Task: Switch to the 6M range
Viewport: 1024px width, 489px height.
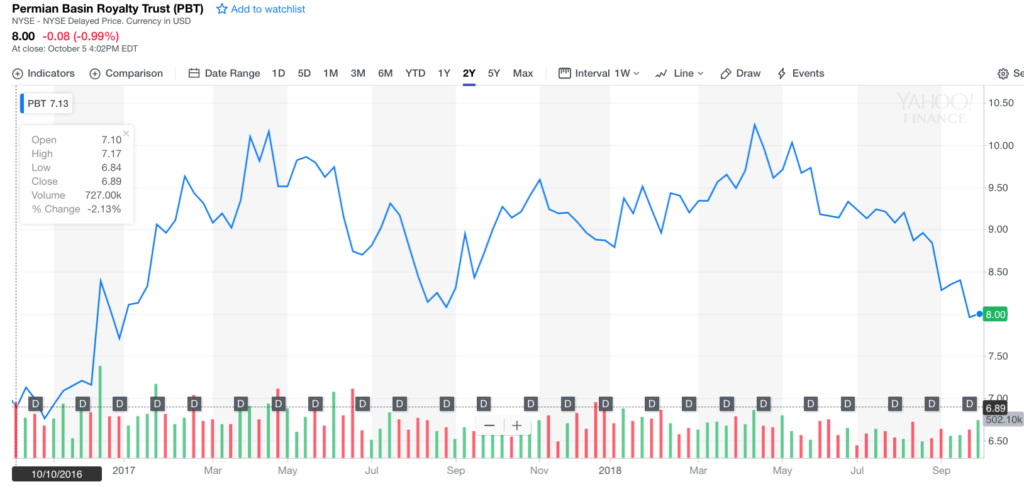Action: click(x=385, y=73)
